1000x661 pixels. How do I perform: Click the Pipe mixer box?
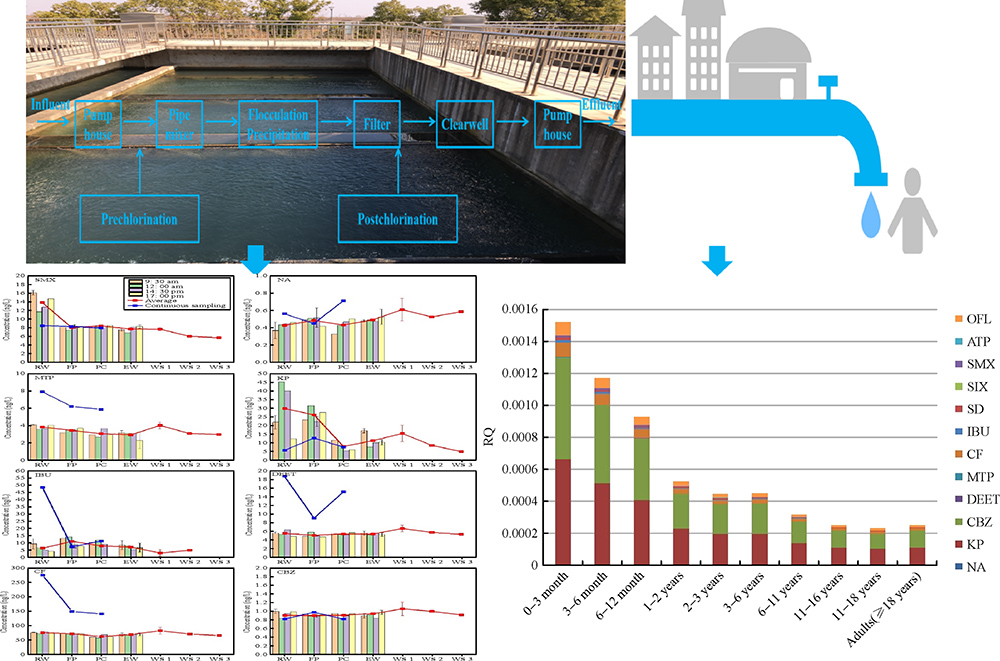tap(180, 125)
